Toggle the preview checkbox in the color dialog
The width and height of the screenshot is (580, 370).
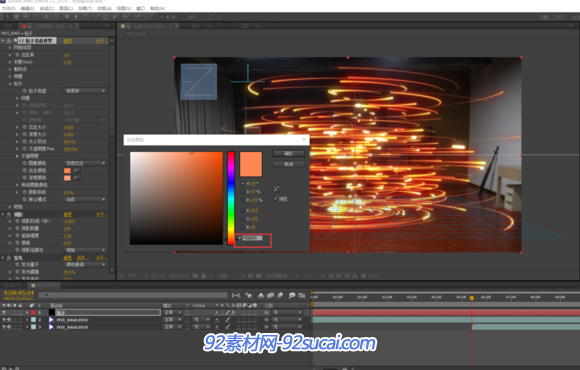click(276, 199)
